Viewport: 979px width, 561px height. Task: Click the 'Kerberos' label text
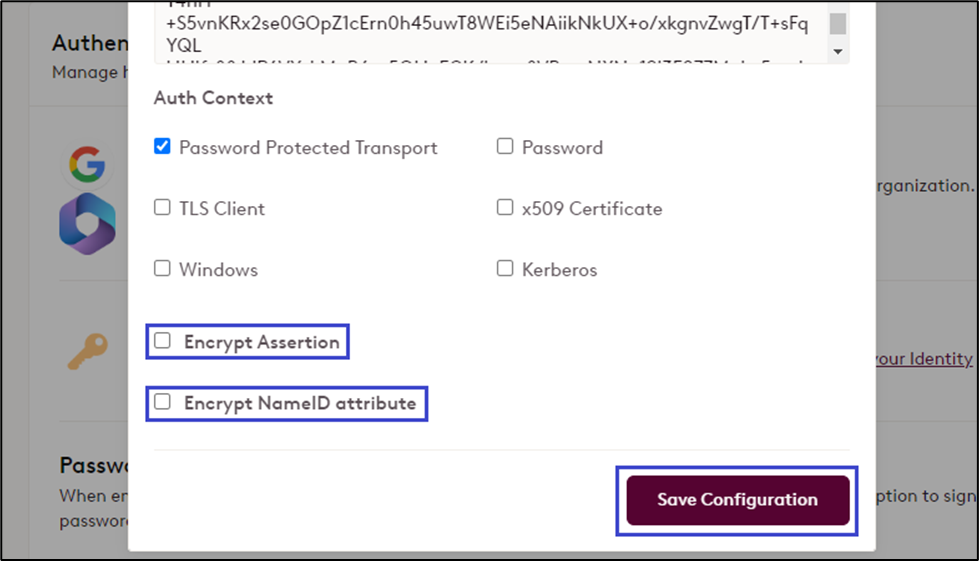[560, 270]
